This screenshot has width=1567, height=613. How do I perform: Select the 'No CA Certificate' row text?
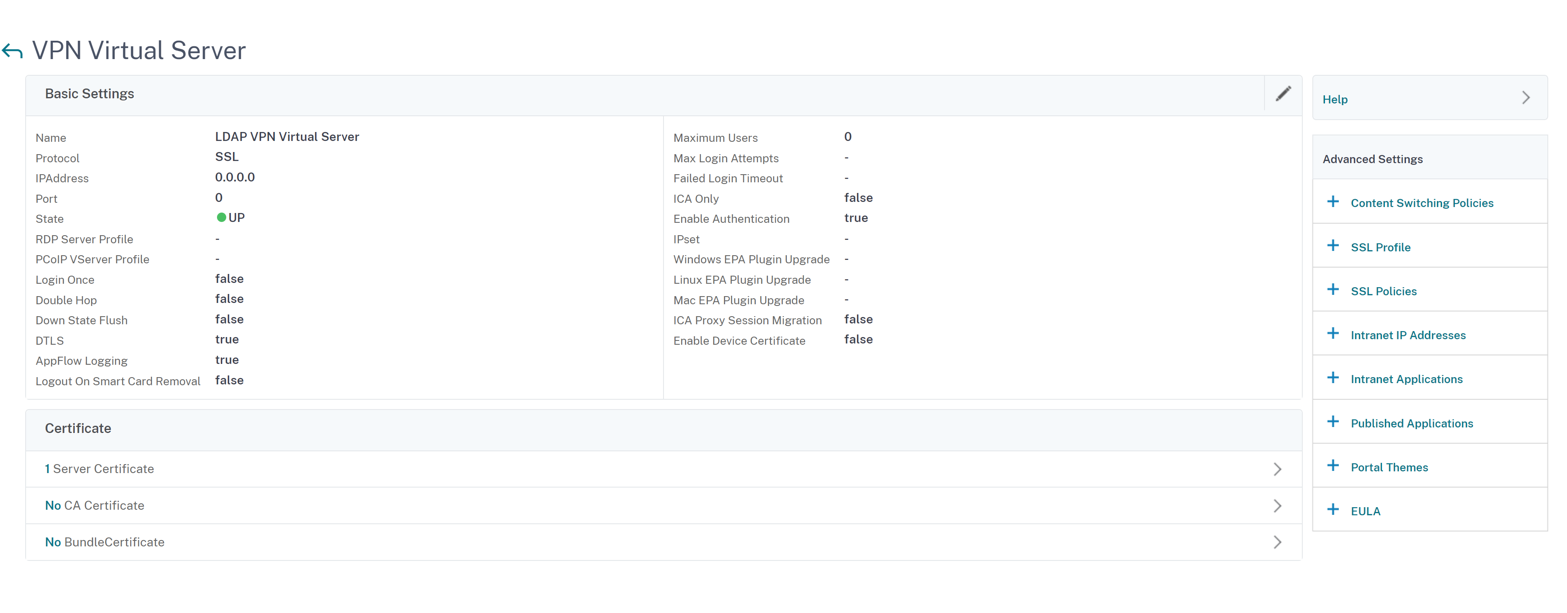(x=95, y=506)
